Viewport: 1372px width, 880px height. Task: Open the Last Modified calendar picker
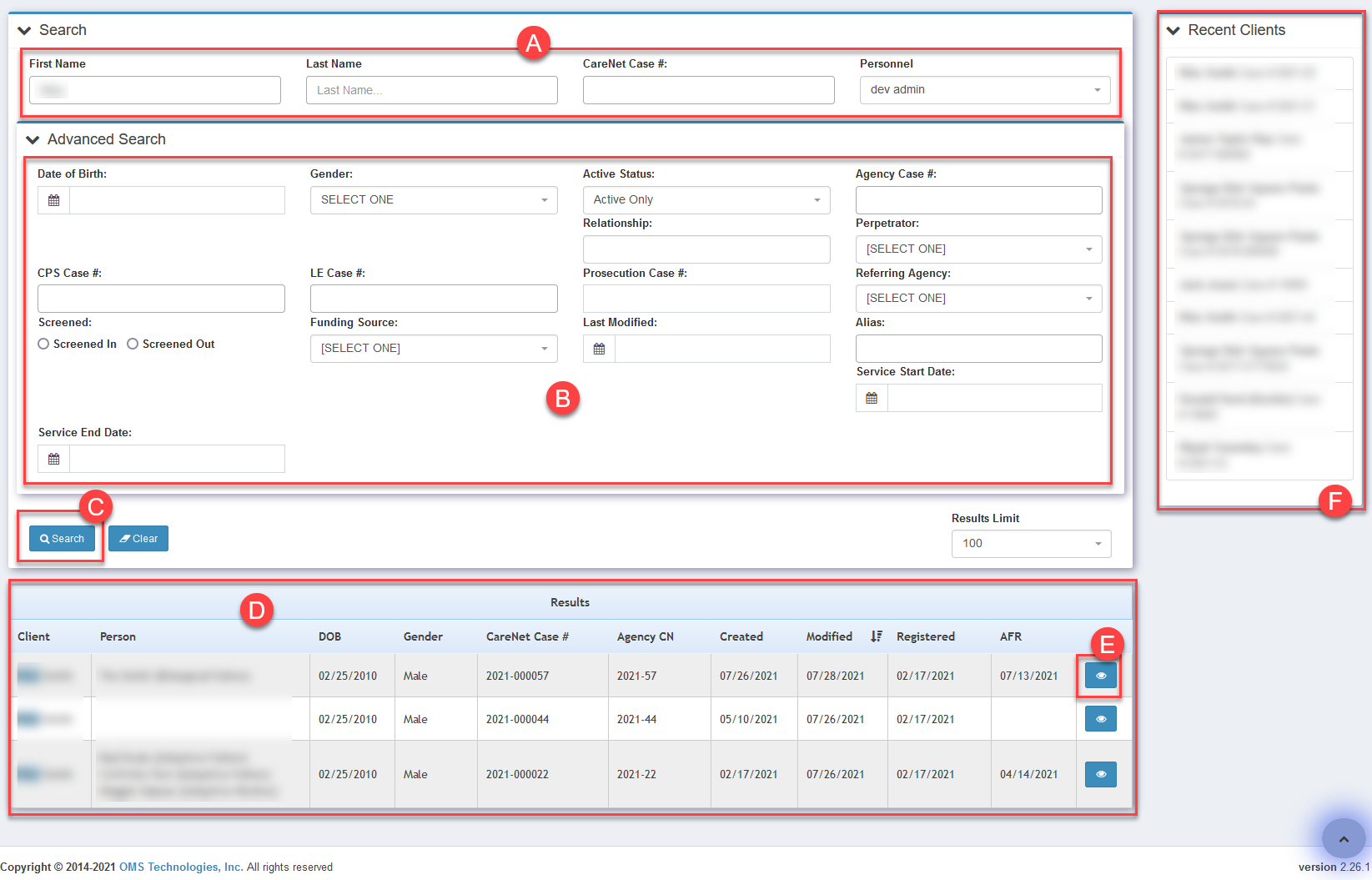coord(599,349)
